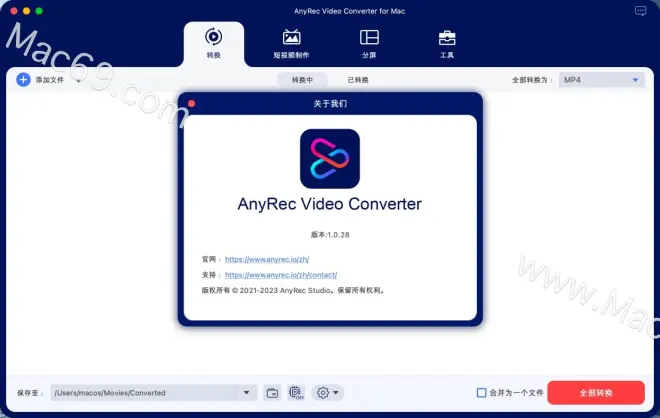Click the main window green zoom button
This screenshot has height=418, width=660.
point(39,11)
